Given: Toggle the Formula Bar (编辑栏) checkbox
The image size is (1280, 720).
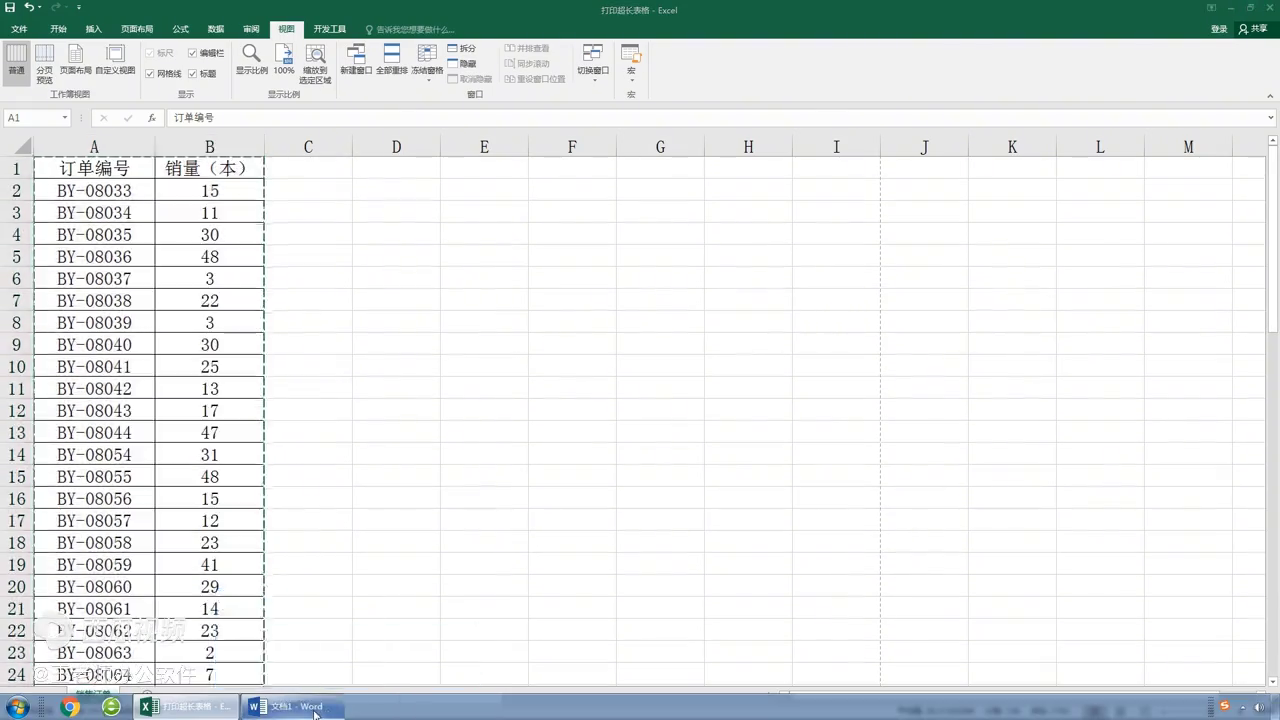Looking at the screenshot, I should pyautogui.click(x=206, y=53).
